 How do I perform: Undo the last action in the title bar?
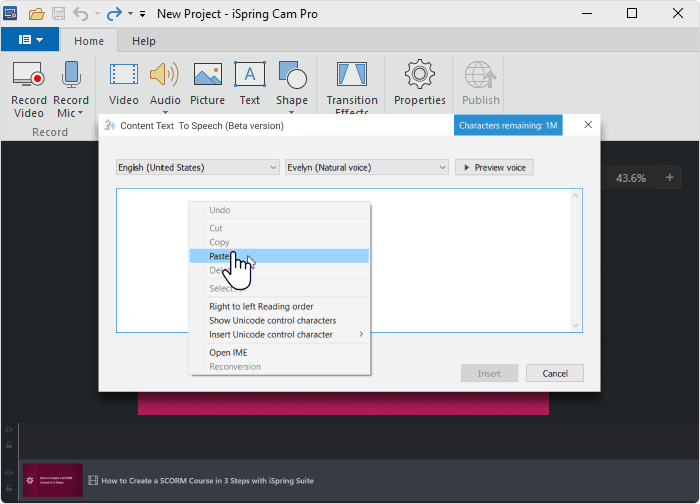coord(81,14)
